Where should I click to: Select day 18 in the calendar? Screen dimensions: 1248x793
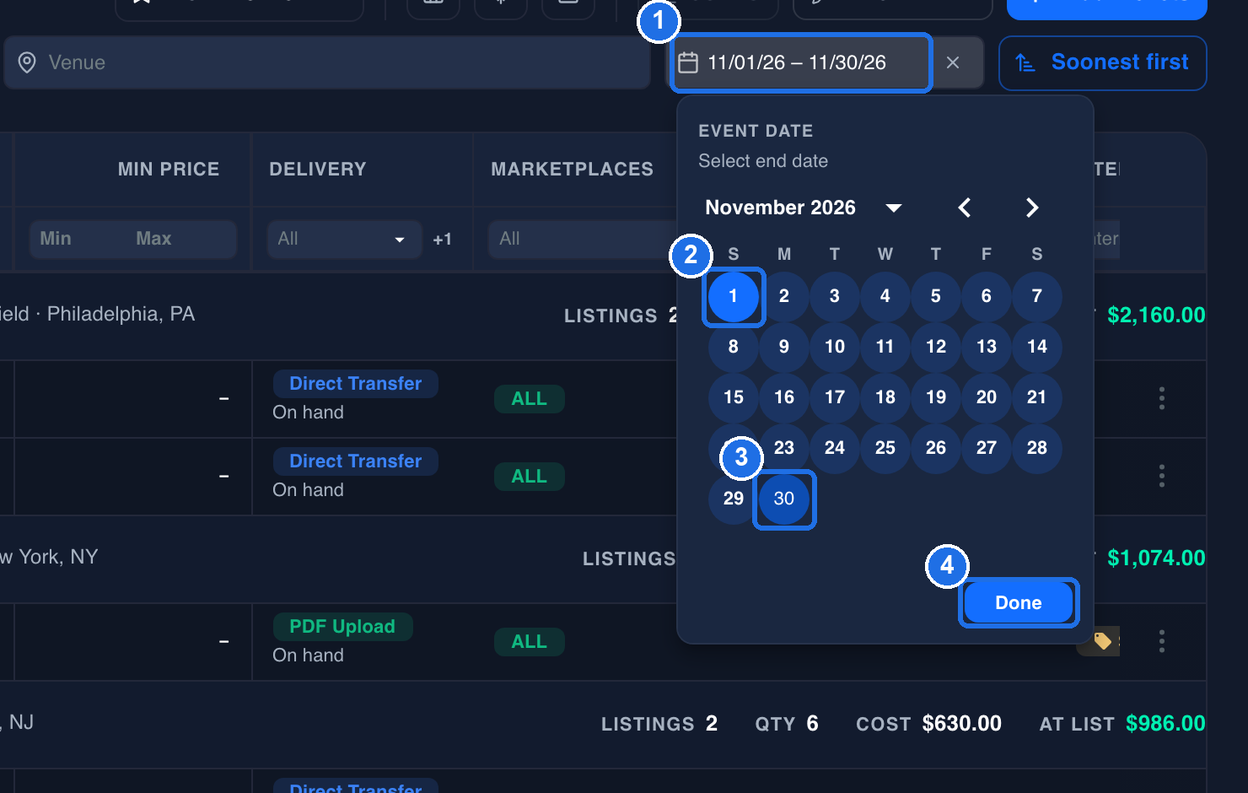tap(885, 397)
